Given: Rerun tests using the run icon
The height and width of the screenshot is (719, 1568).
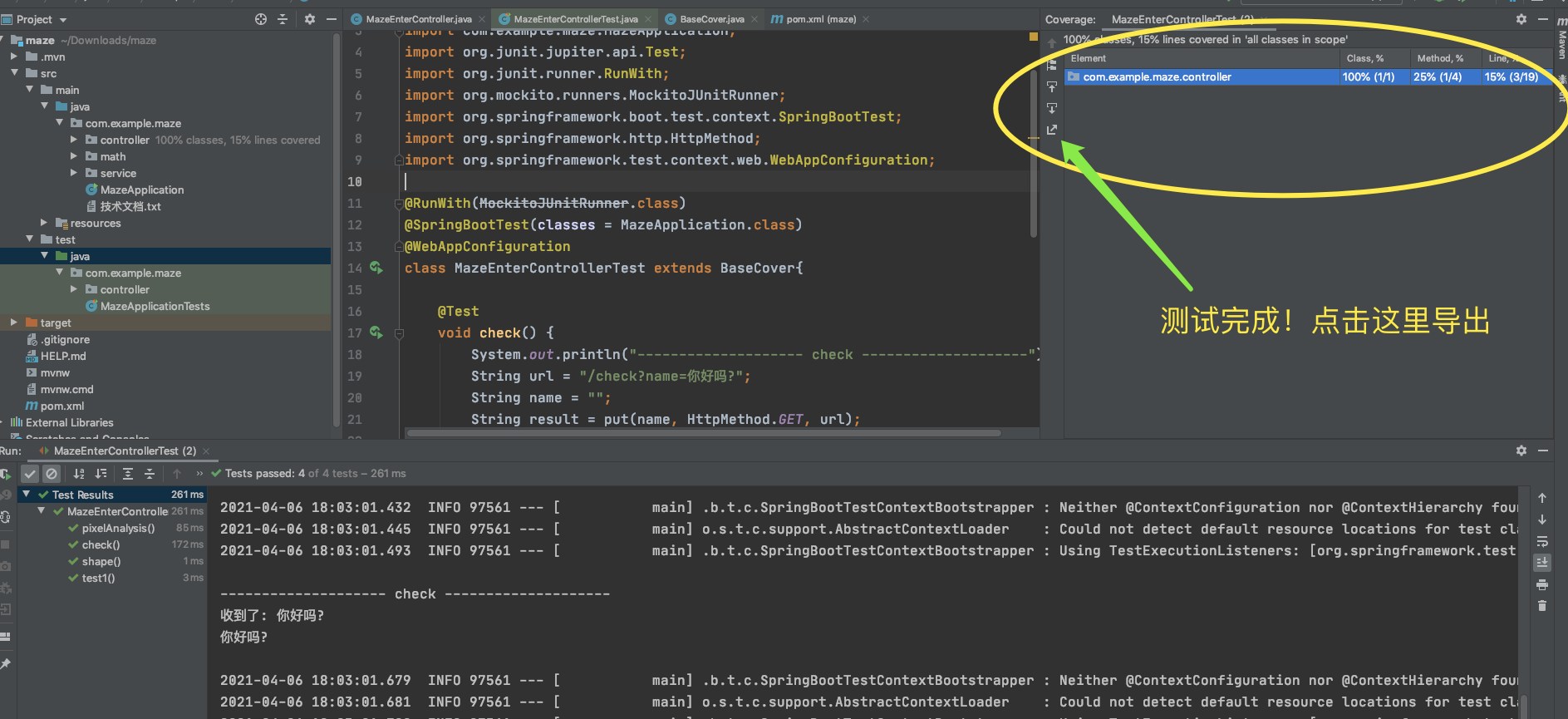Looking at the screenshot, I should coord(5,474).
